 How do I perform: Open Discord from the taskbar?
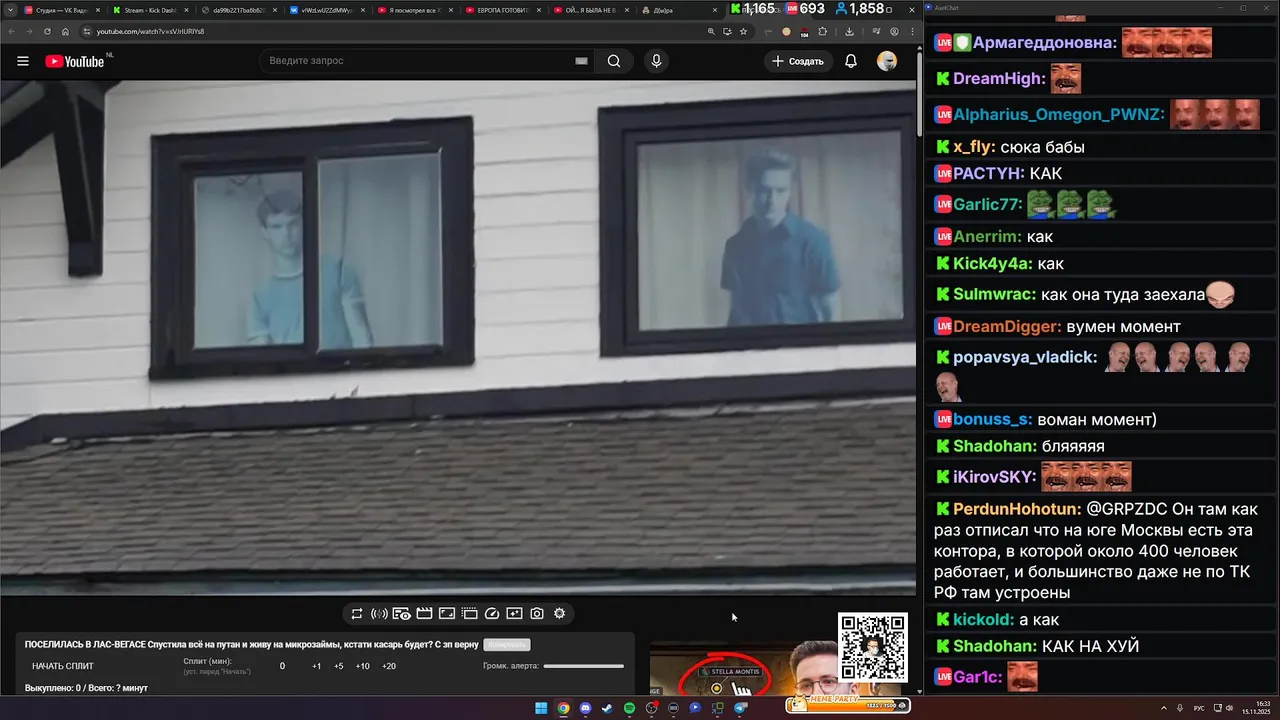click(585, 708)
